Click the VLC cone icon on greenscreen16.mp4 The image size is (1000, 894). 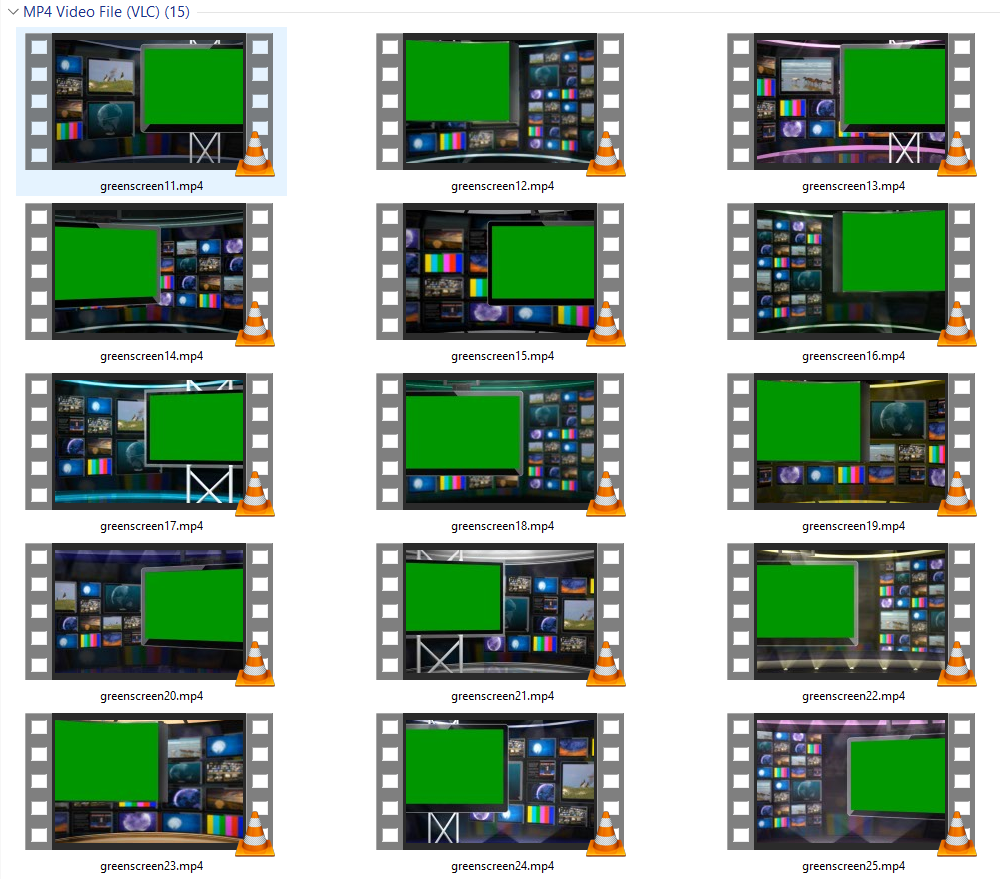(x=957, y=324)
